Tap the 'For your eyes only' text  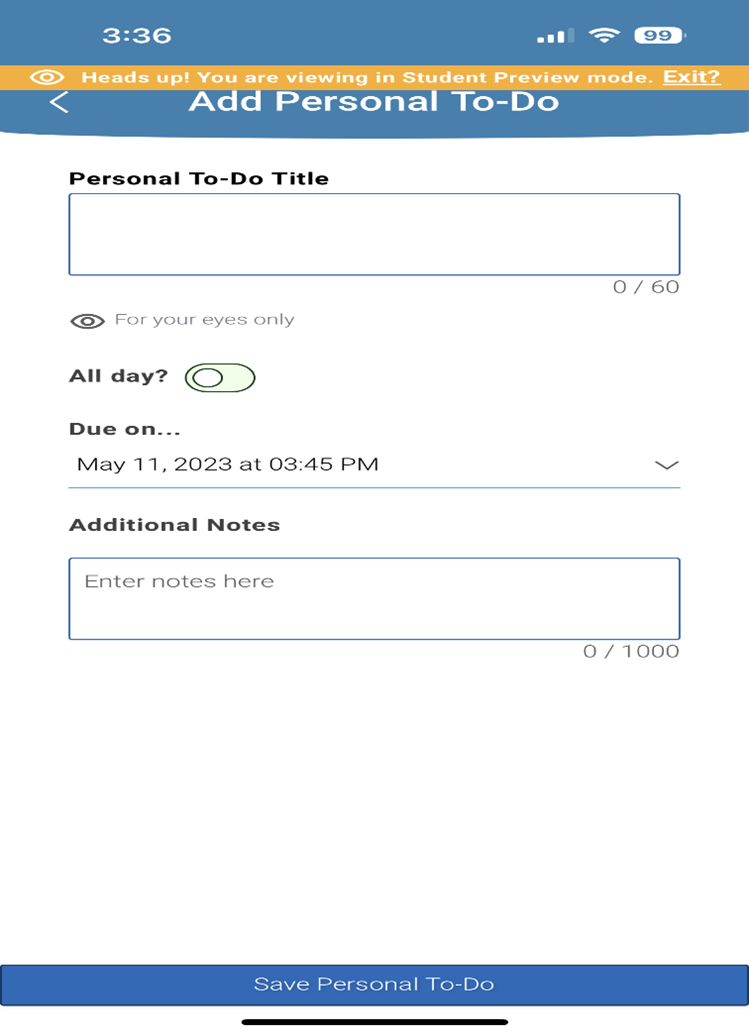coord(205,320)
